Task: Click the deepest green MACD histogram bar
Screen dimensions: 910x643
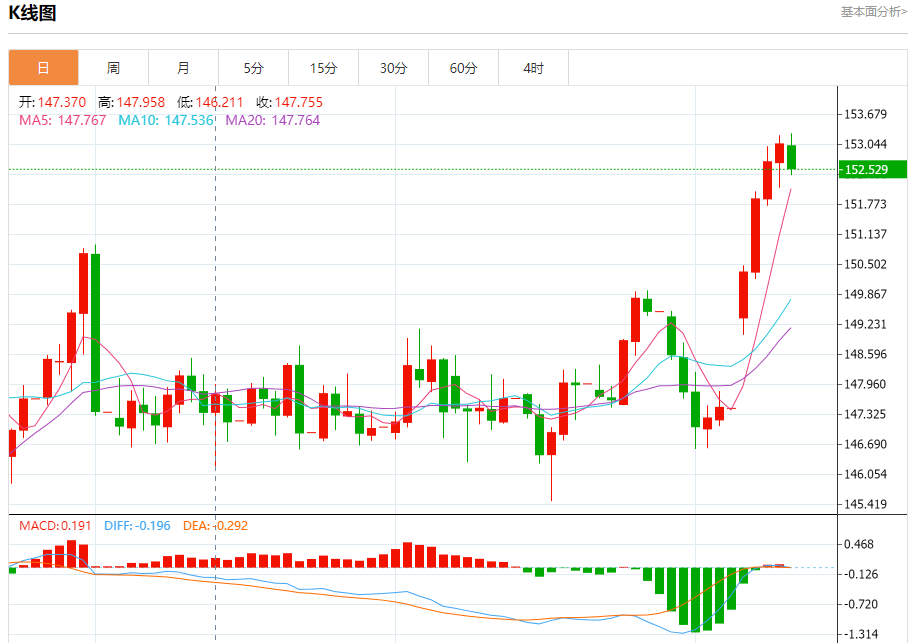Action: pos(695,599)
